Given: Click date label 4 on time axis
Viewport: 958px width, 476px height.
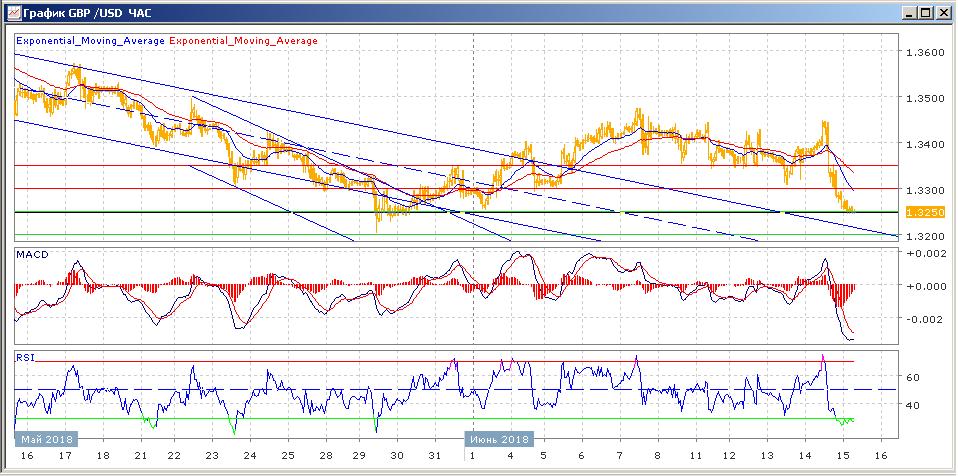Looking at the screenshot, I should coord(510,456).
